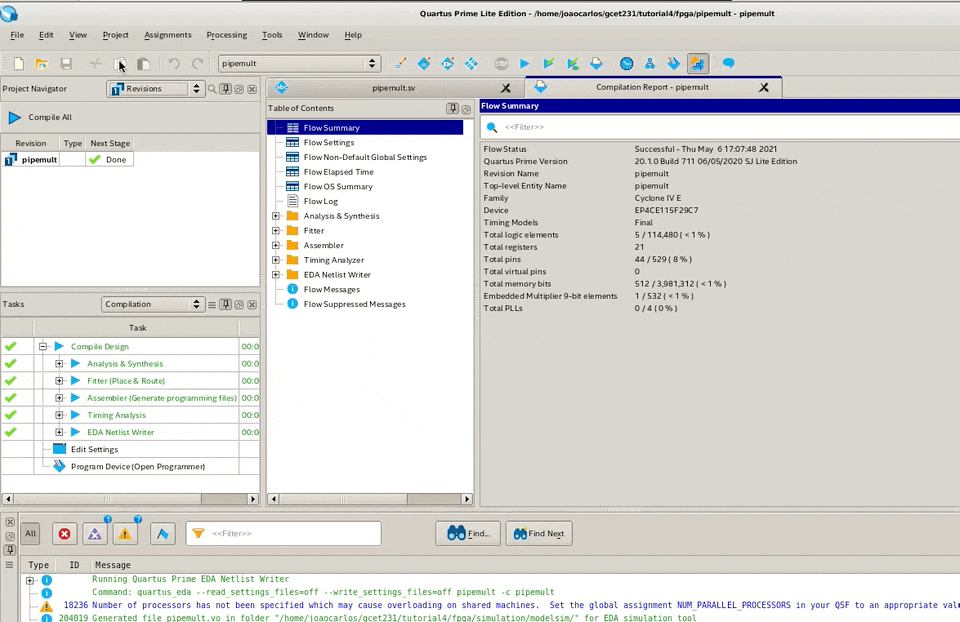Close the pipemult.sv tab
The width and height of the screenshot is (960, 622).
tap(506, 88)
